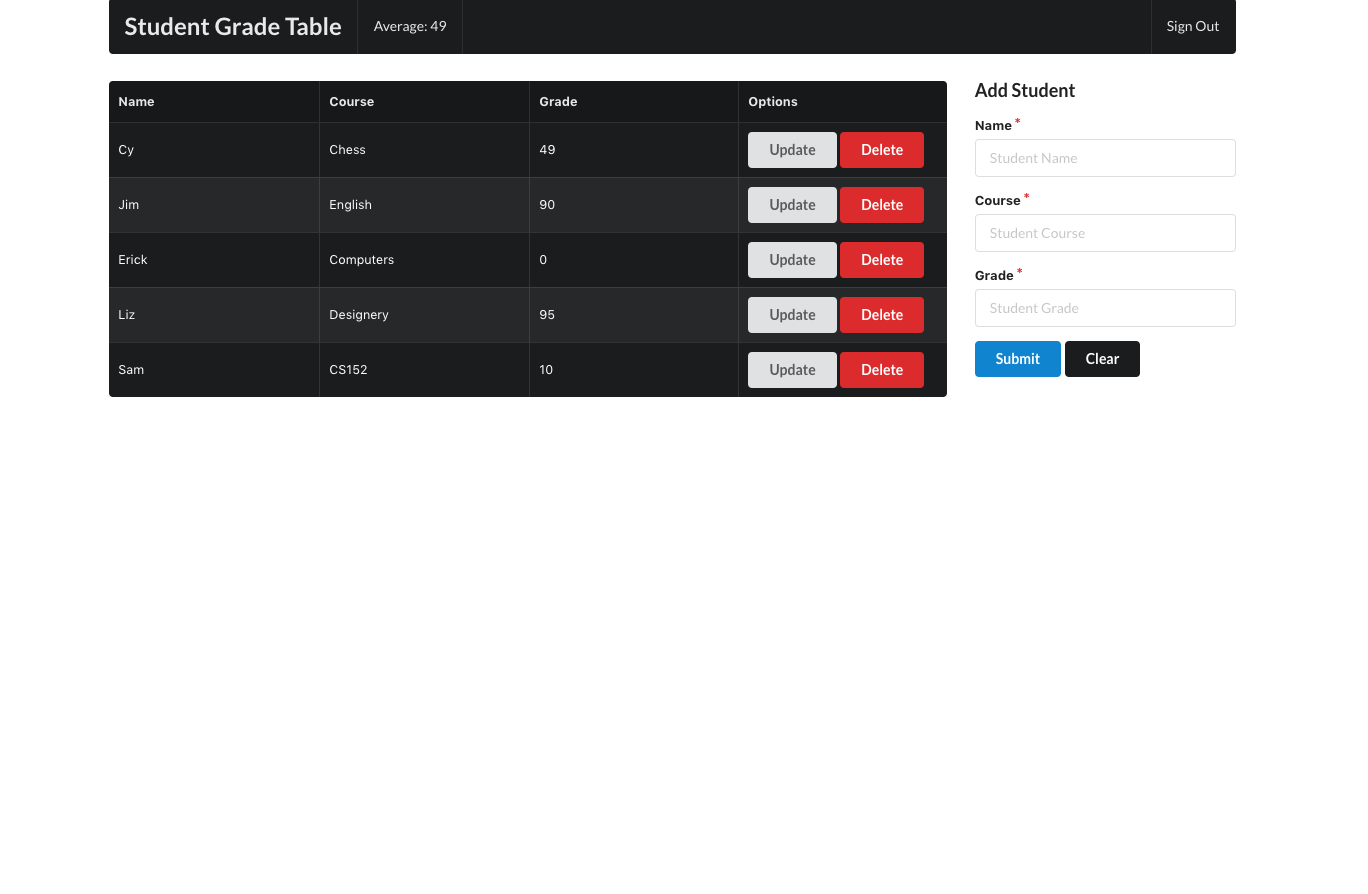Select the name cell 'Liz'
The height and width of the screenshot is (894, 1368).
pyautogui.click(x=214, y=315)
